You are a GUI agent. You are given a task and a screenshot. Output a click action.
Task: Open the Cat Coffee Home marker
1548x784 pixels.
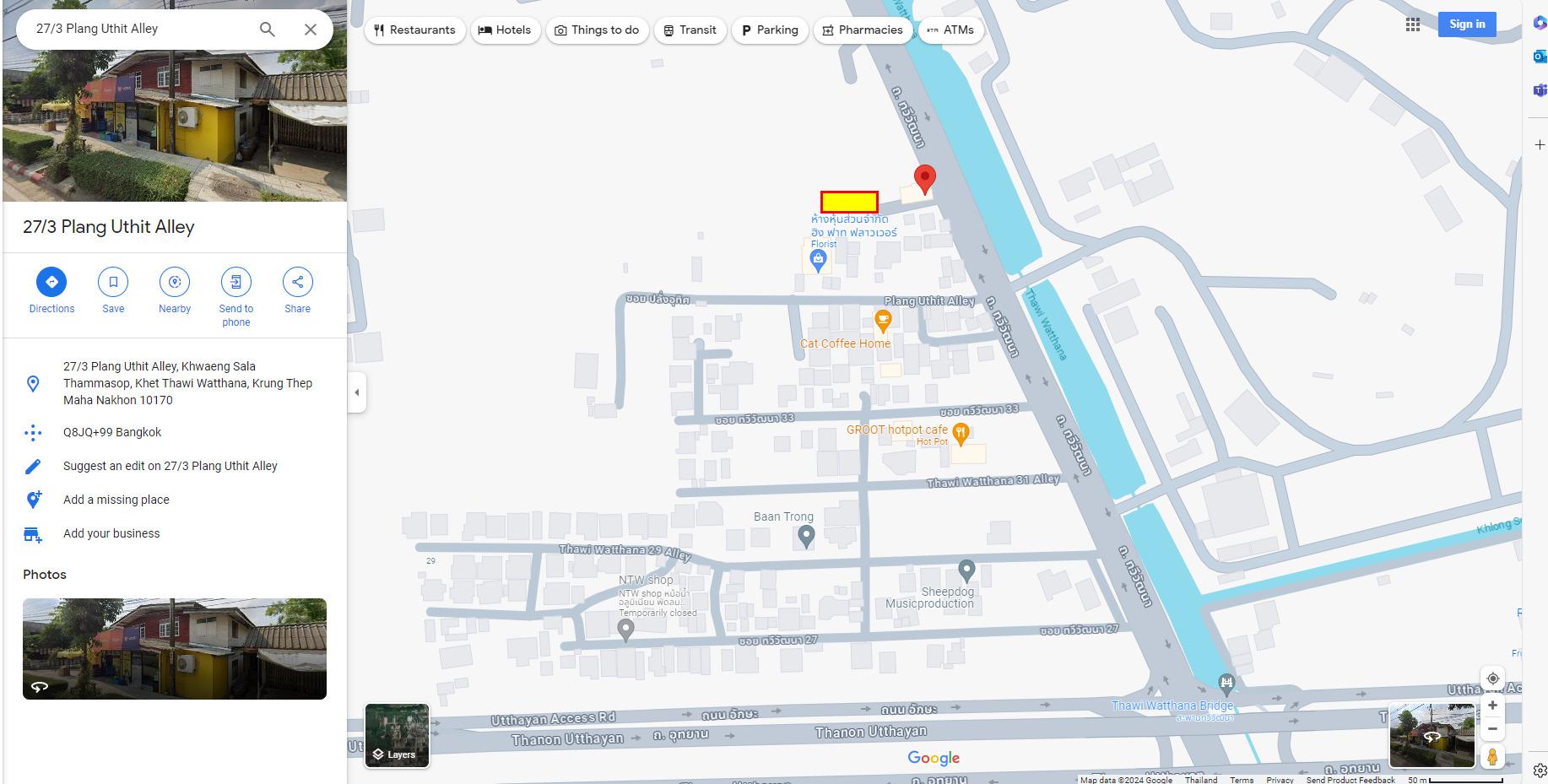point(883,321)
